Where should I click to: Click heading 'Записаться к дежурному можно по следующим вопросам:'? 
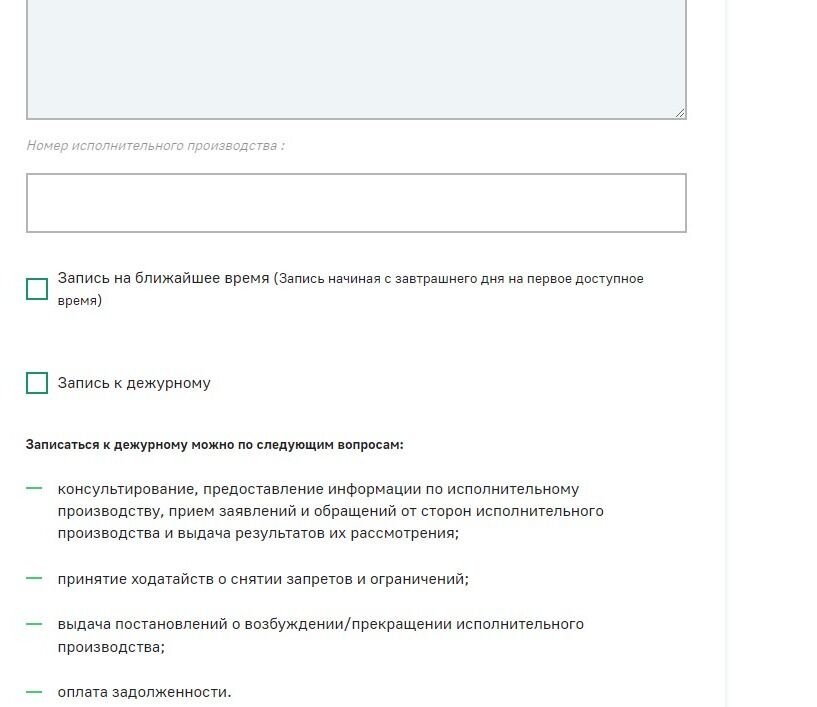(x=215, y=445)
